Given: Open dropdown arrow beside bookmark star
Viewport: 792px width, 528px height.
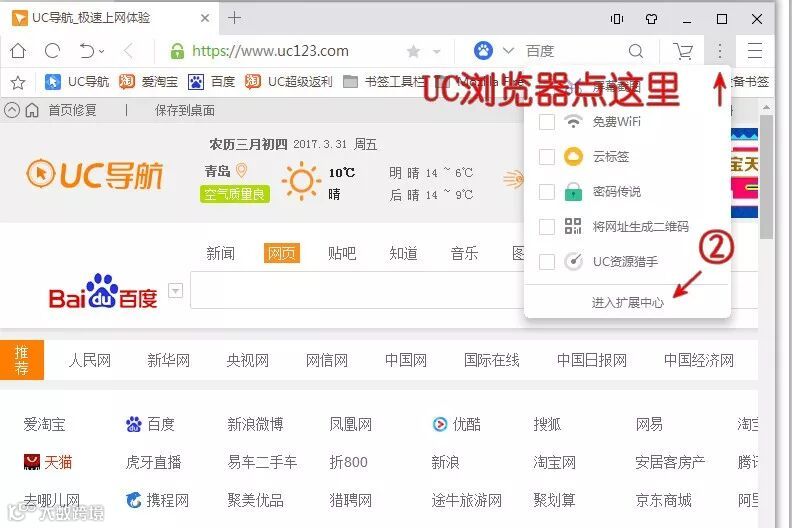Looking at the screenshot, I should pos(437,51).
